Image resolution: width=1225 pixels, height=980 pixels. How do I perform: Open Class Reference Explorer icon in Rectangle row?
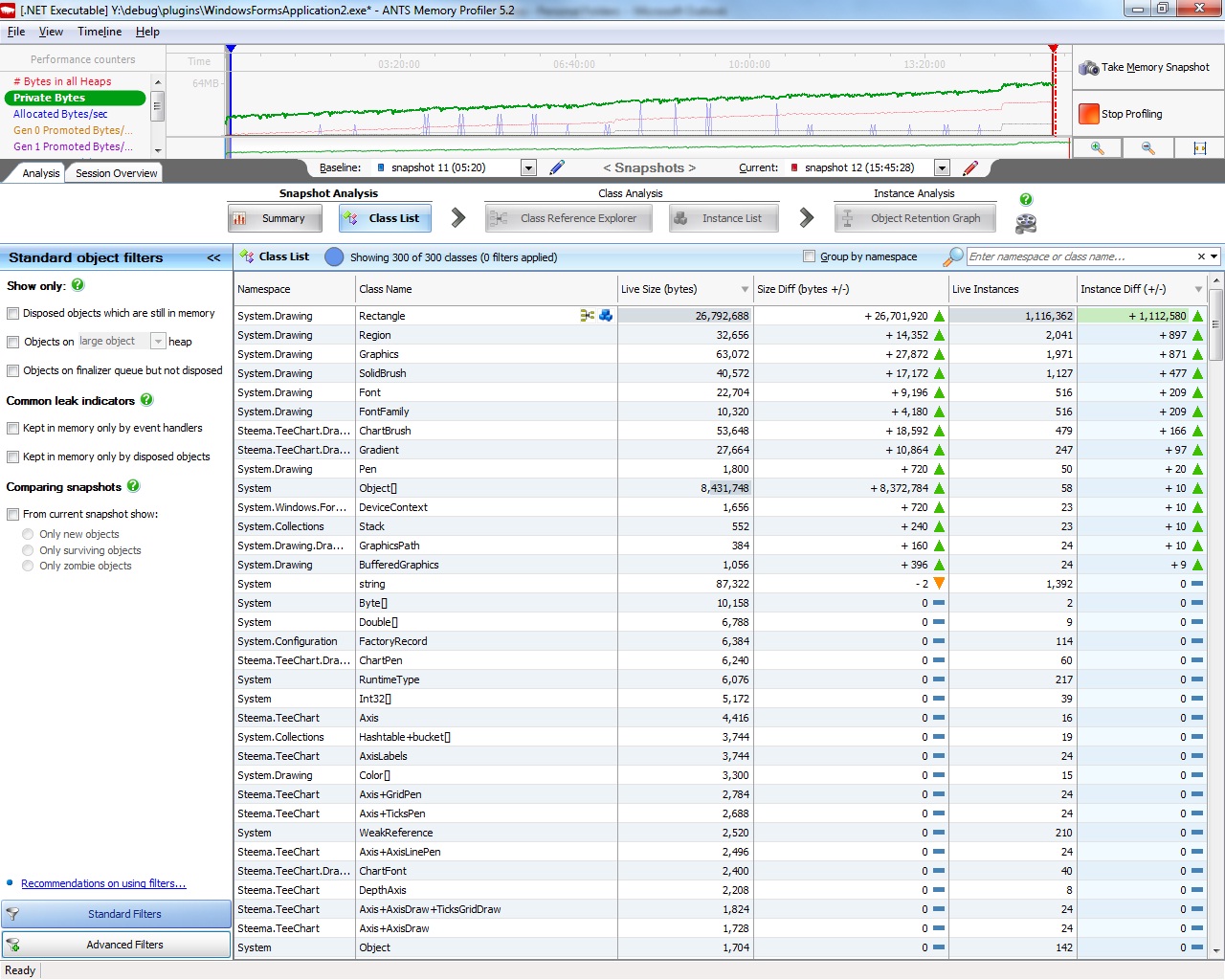[588, 316]
